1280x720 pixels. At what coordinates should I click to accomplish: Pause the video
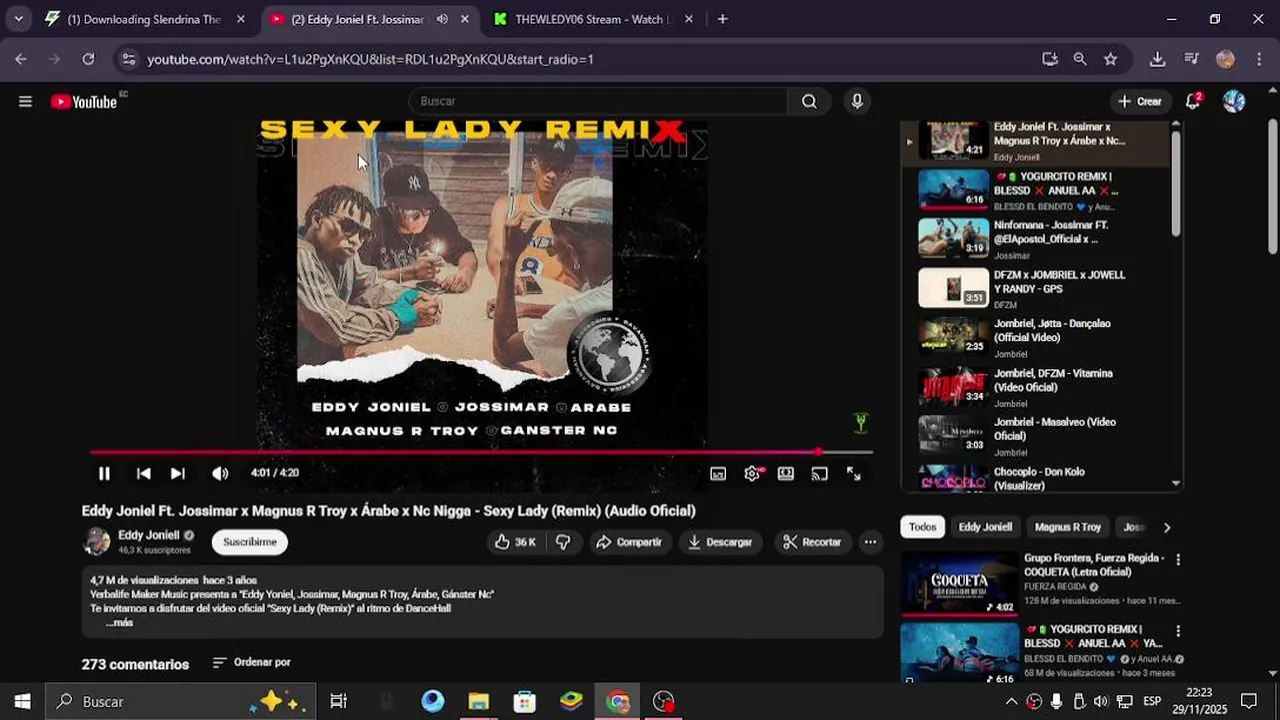tap(104, 473)
